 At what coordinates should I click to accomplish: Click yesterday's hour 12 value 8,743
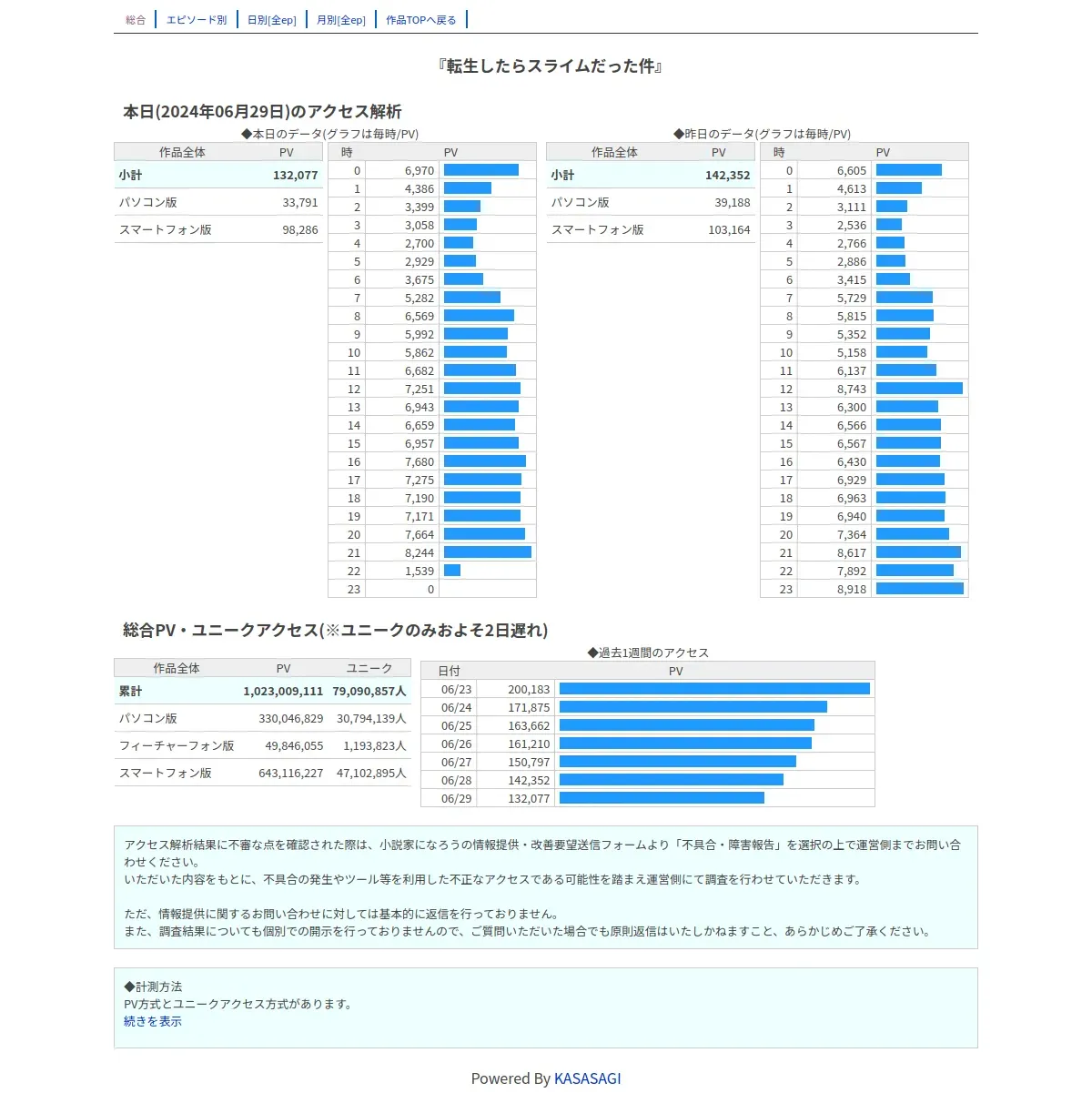pyautogui.click(x=852, y=389)
